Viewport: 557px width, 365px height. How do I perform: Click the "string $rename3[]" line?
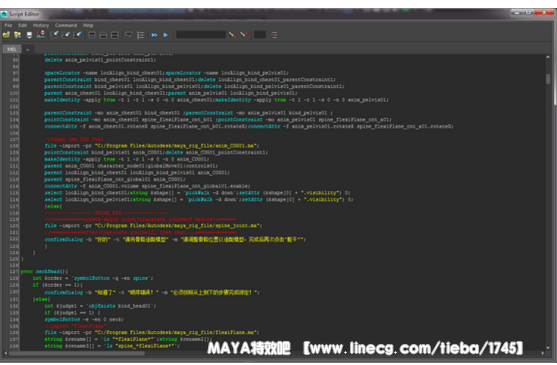point(112,346)
